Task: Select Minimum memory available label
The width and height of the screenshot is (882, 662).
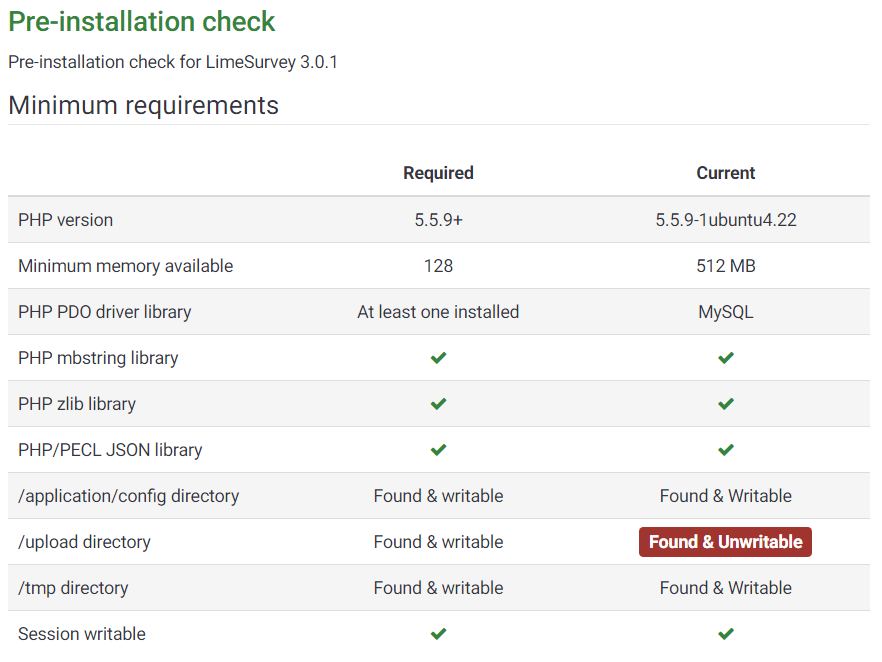Action: [125, 266]
